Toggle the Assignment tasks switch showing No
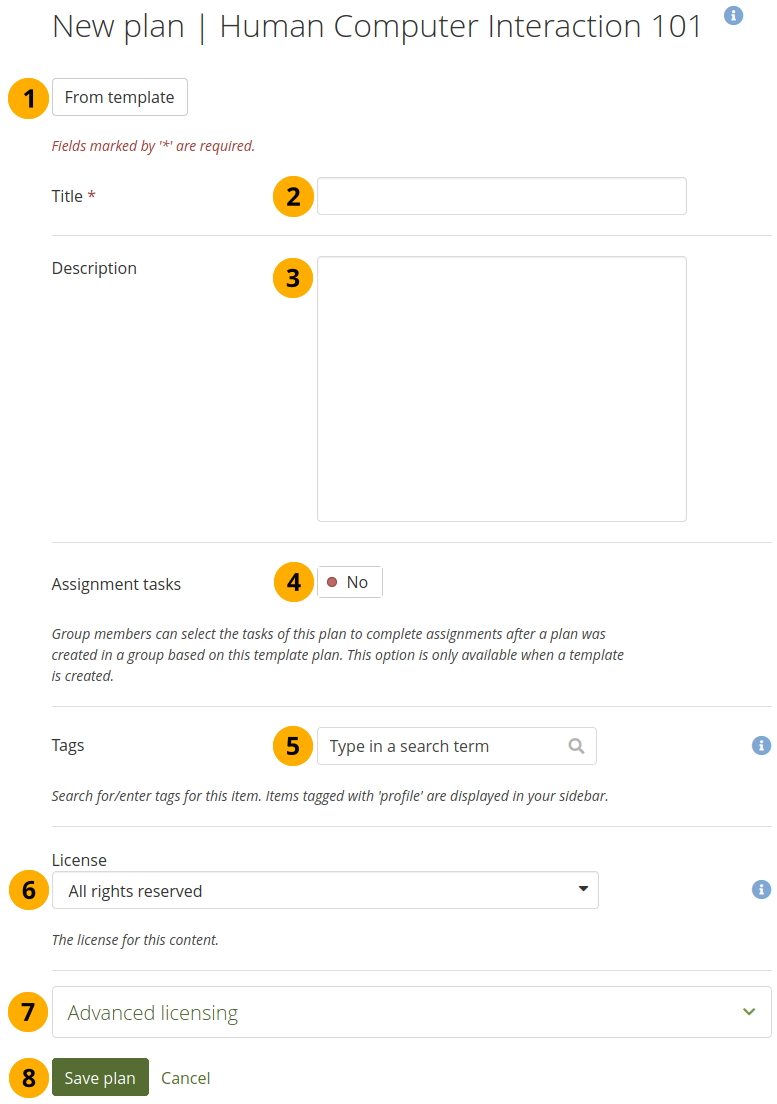The height and width of the screenshot is (1104, 777). click(349, 582)
